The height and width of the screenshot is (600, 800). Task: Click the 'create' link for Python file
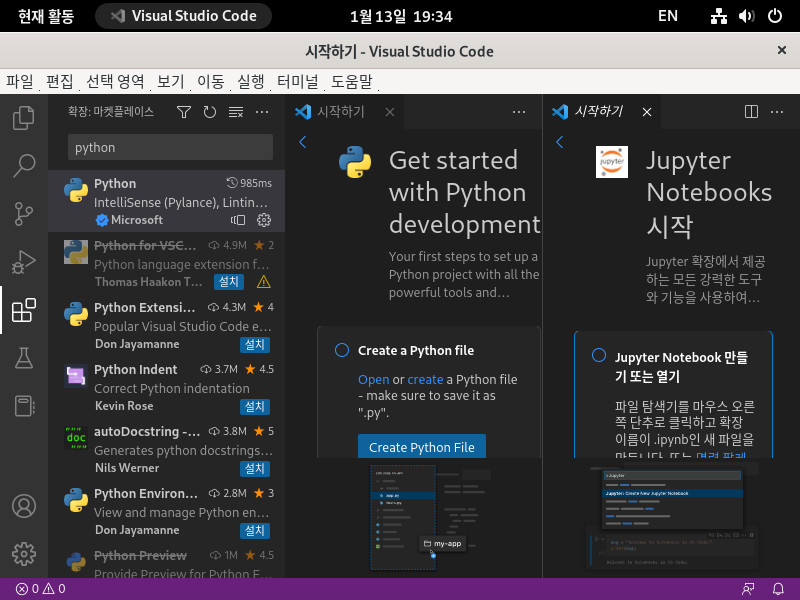pos(425,380)
